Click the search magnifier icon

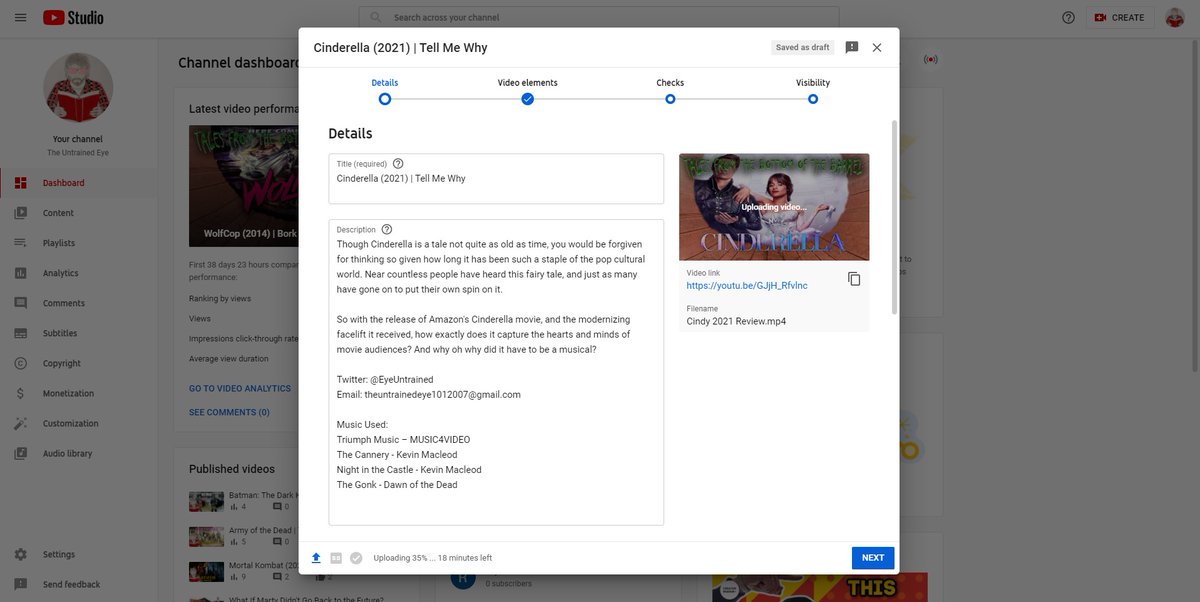(x=376, y=17)
